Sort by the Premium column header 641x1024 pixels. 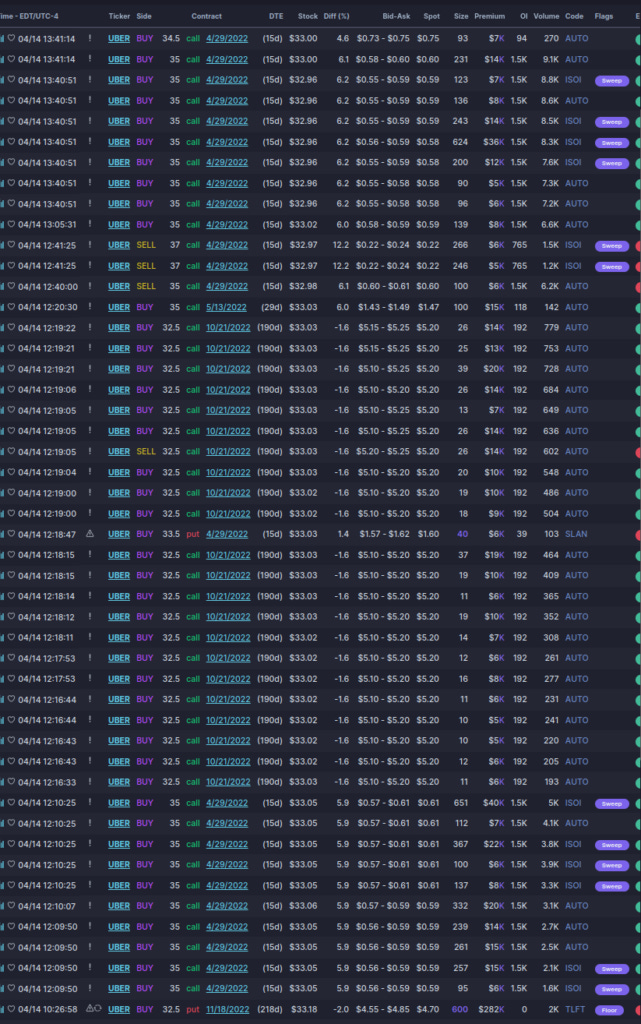[490, 16]
